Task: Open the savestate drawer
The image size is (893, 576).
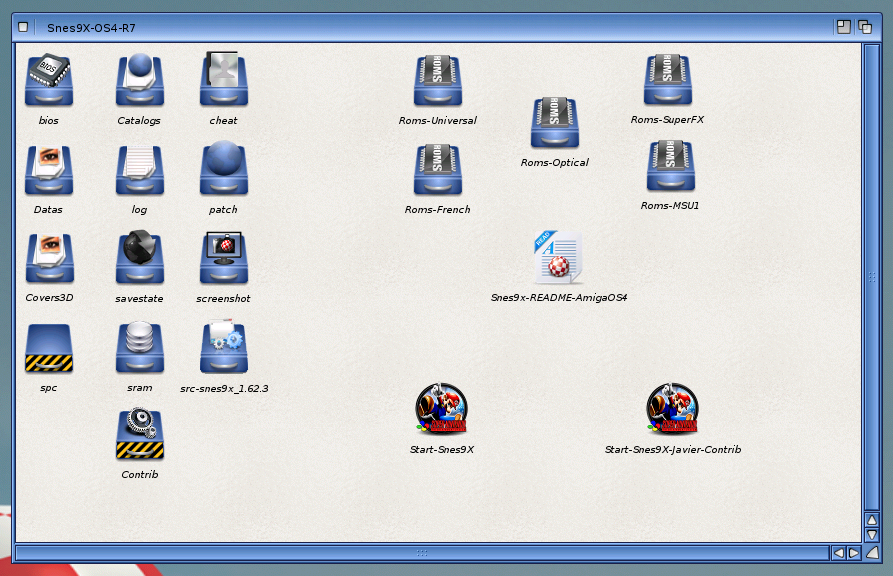Action: point(139,259)
